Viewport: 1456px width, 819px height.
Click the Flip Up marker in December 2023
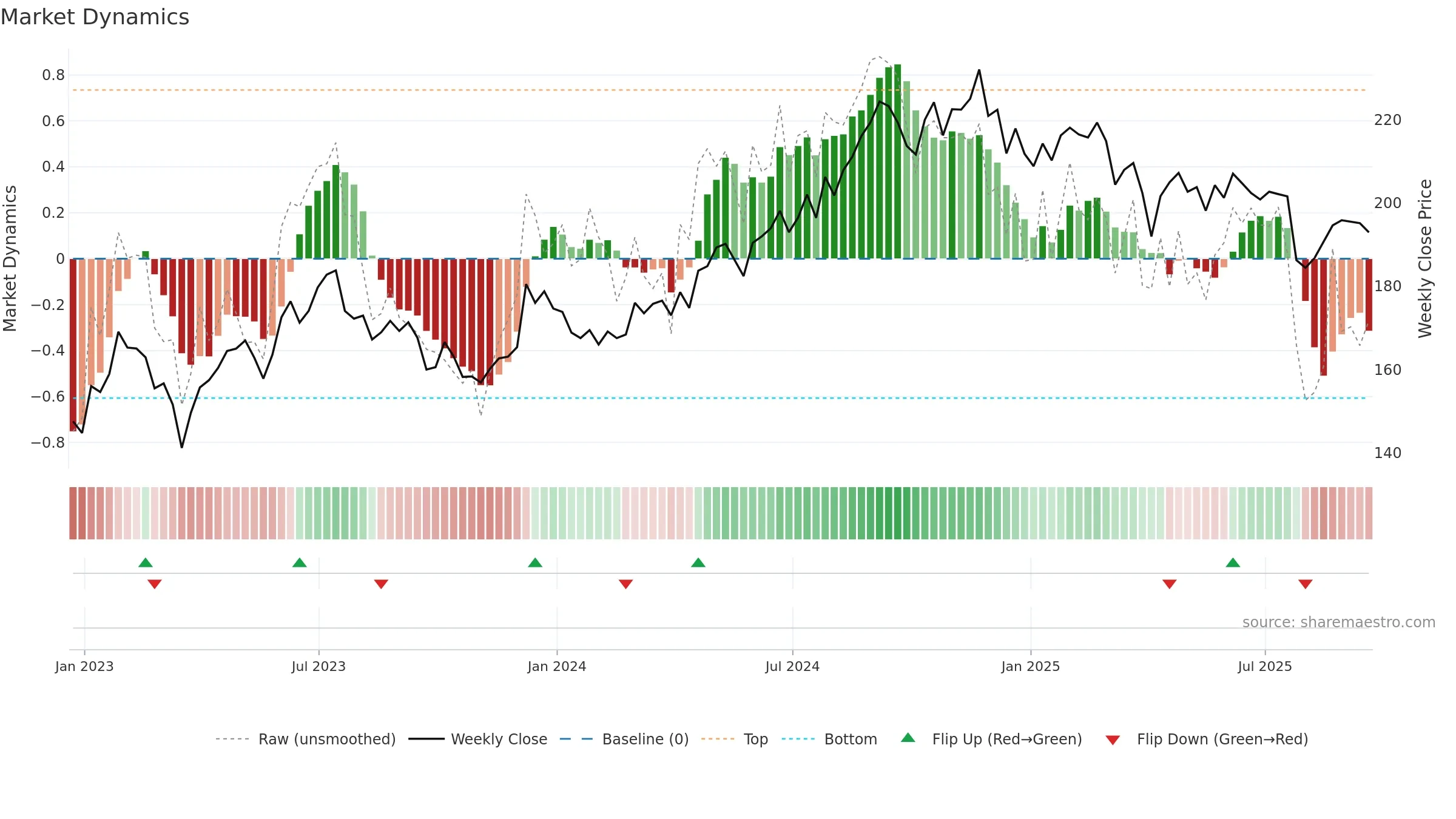tap(535, 562)
